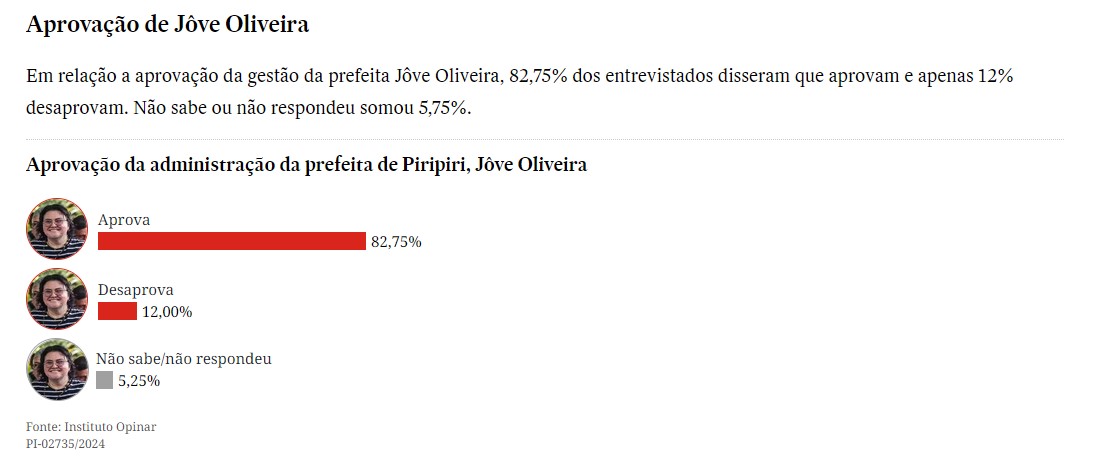
Task: Click the Fonte: Instituto Opinar source text
Action: point(91,427)
